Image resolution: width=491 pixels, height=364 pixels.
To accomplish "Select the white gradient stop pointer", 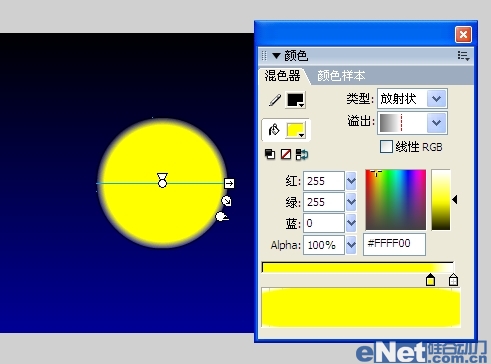I will coord(453,280).
